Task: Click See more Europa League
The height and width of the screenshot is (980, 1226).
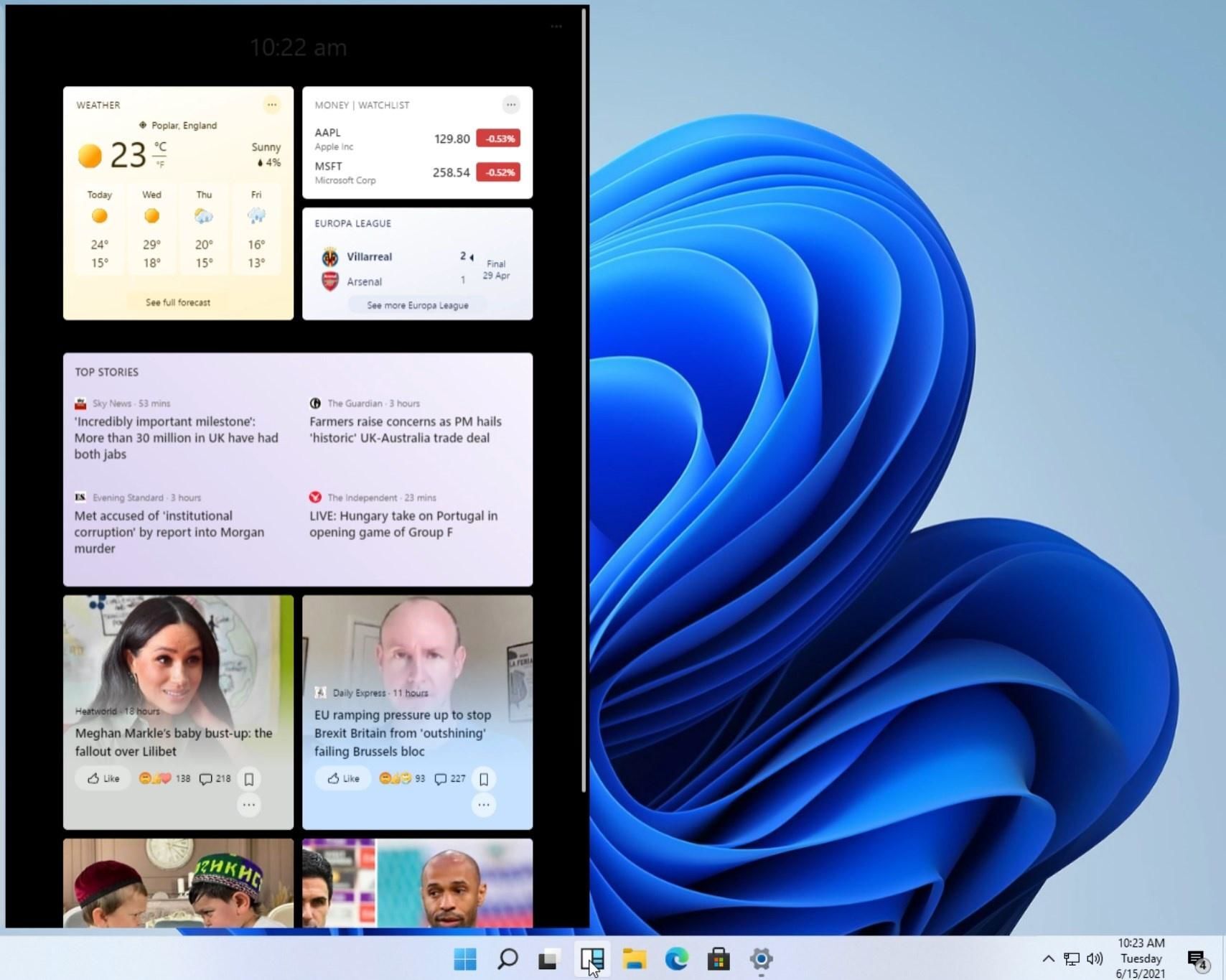Action: pos(417,305)
